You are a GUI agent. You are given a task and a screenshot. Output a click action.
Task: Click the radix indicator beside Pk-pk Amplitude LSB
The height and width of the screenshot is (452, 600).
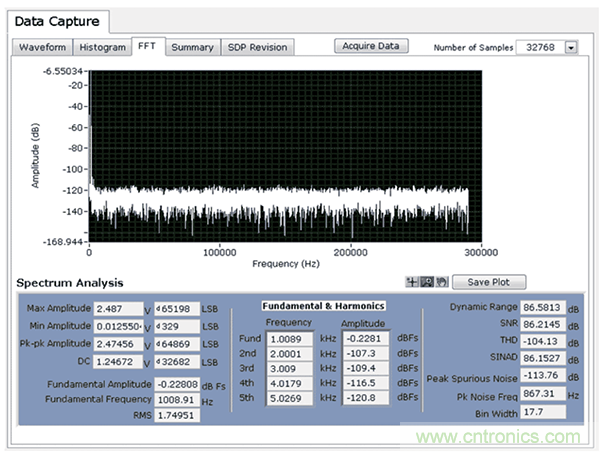pos(160,343)
